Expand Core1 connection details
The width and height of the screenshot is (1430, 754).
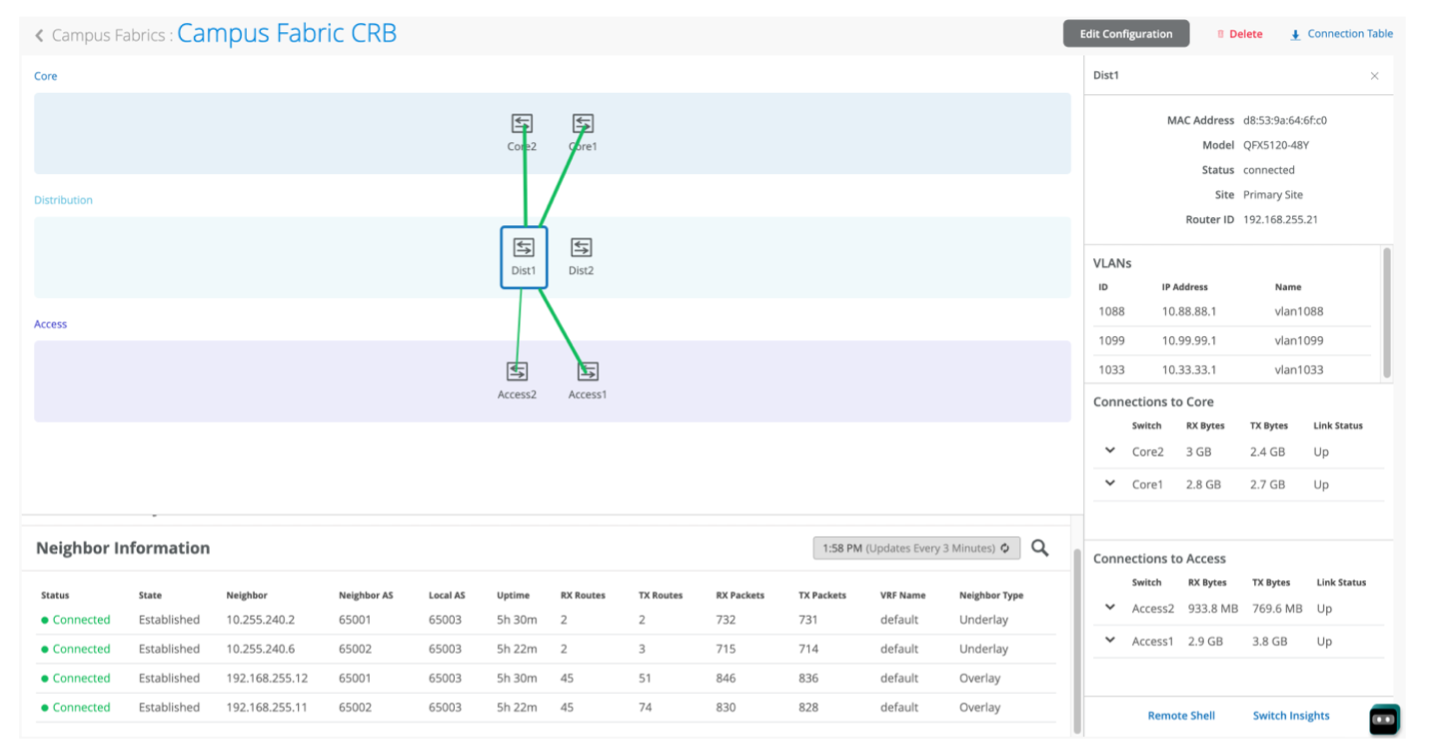pyautogui.click(x=1110, y=484)
